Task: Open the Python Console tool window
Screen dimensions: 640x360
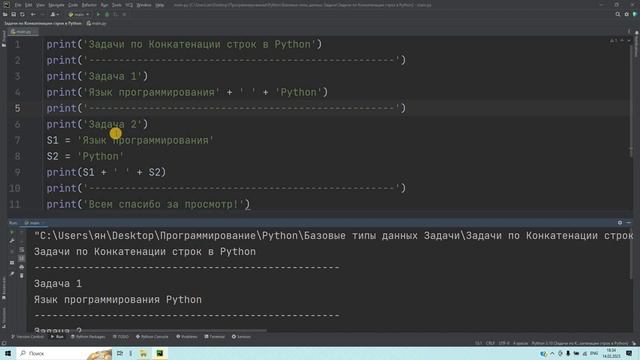Action: [x=152, y=337]
